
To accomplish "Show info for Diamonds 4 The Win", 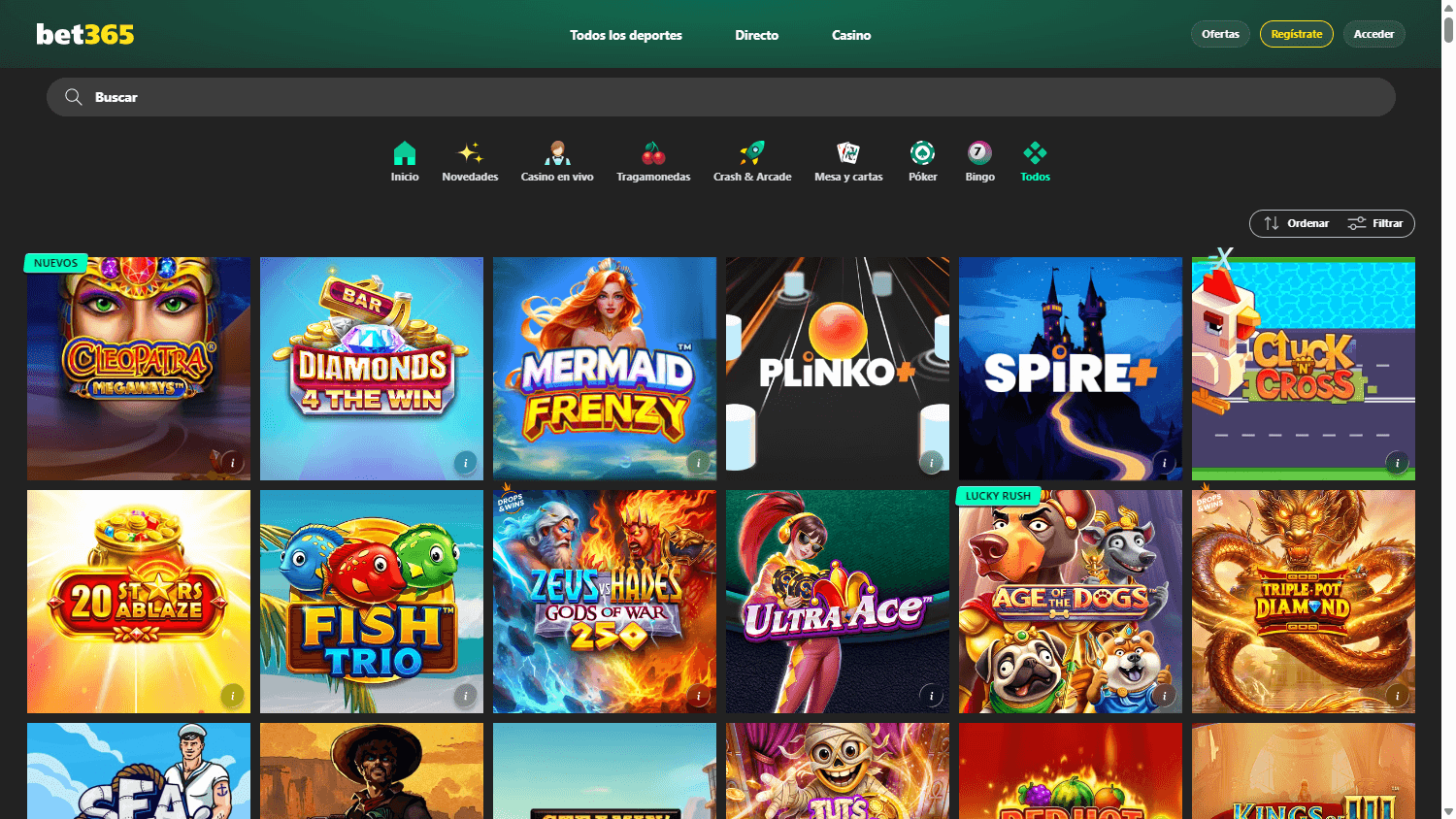I will [465, 463].
